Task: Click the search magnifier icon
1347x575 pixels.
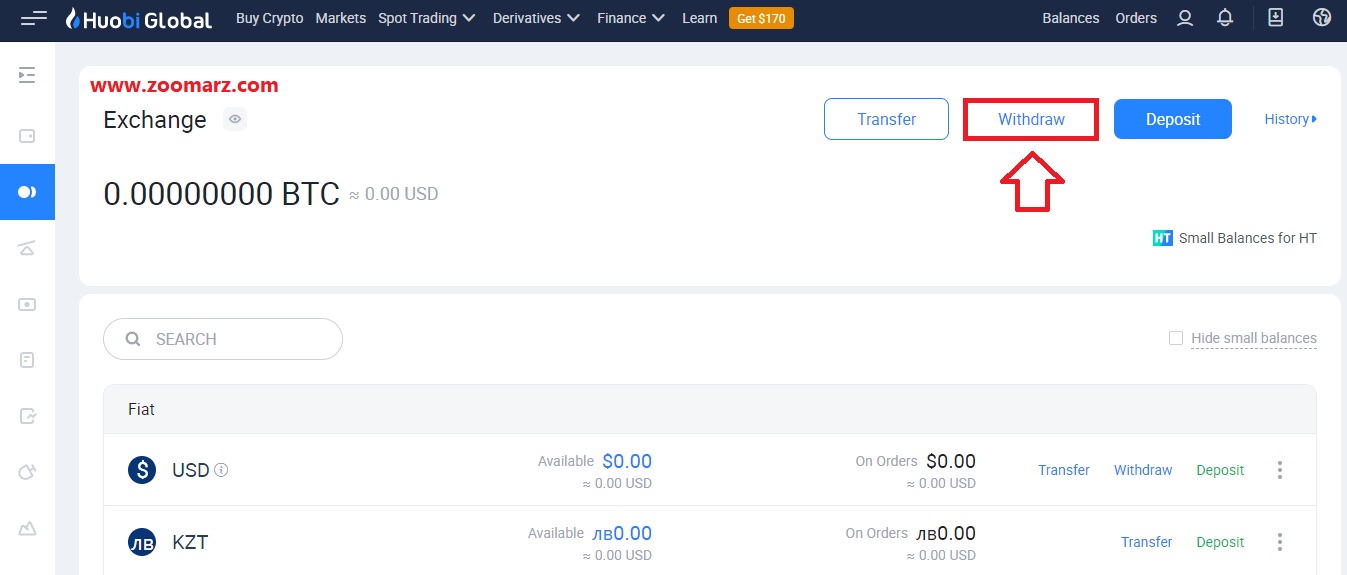Action: click(x=133, y=339)
